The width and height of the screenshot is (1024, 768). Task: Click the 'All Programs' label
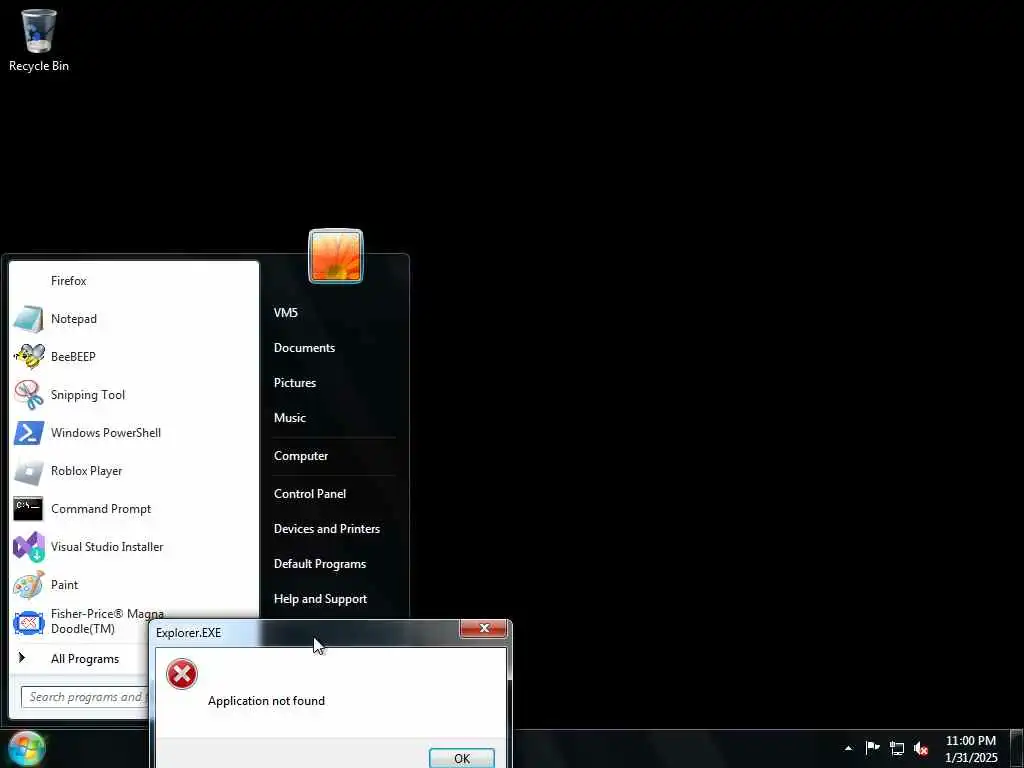point(85,659)
